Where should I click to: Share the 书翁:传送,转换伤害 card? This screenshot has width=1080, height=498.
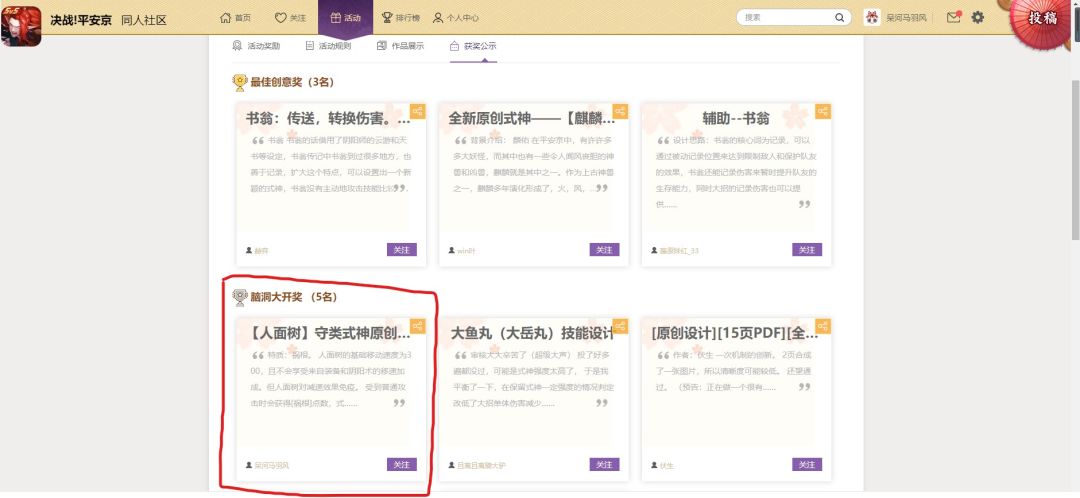click(418, 111)
